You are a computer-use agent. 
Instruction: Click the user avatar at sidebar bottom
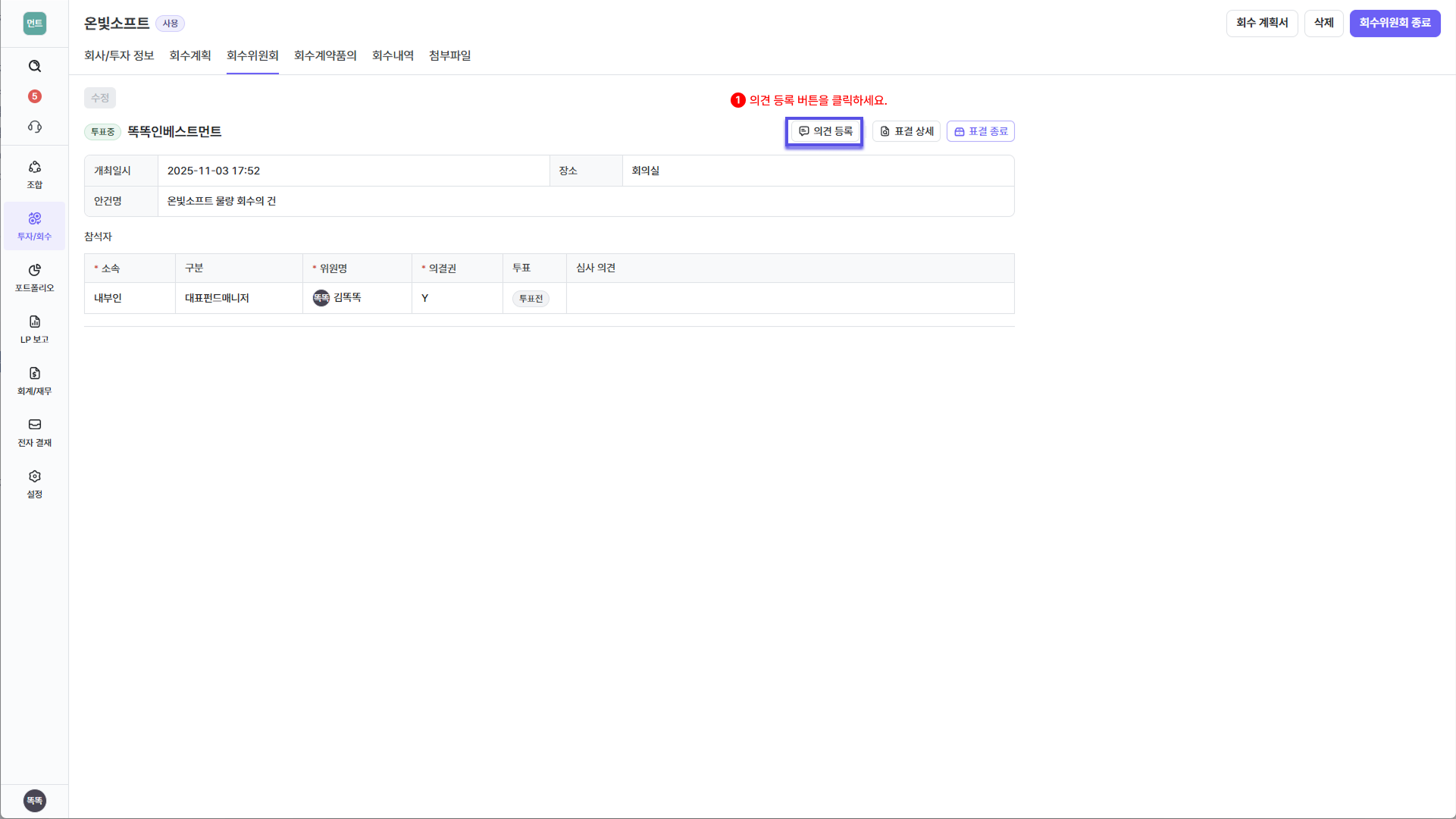pos(35,800)
